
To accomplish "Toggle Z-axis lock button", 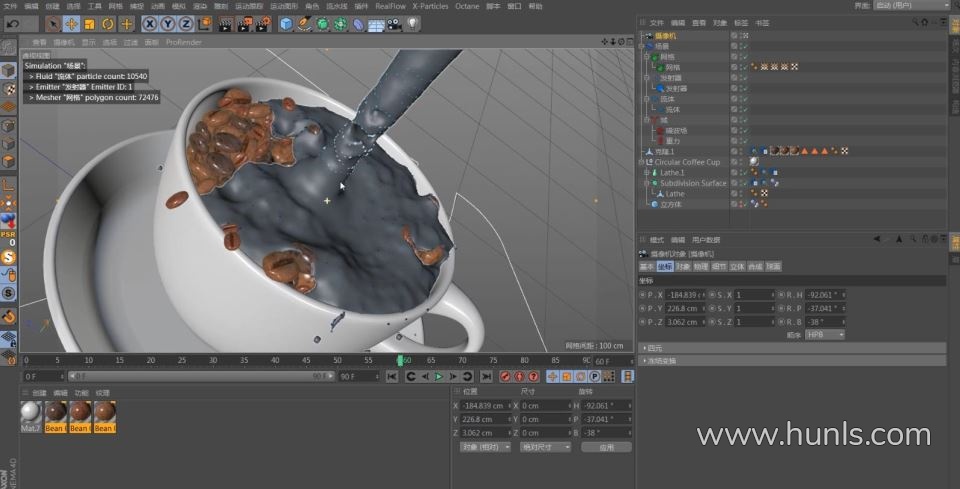I will (186, 23).
